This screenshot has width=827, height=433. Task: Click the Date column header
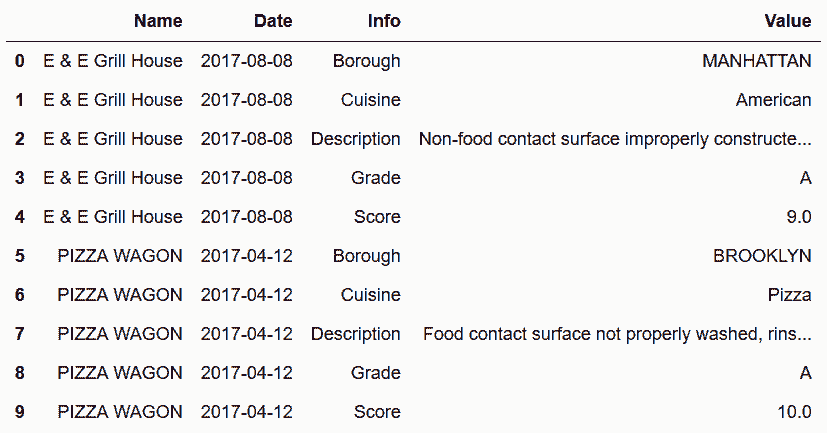[x=273, y=21]
